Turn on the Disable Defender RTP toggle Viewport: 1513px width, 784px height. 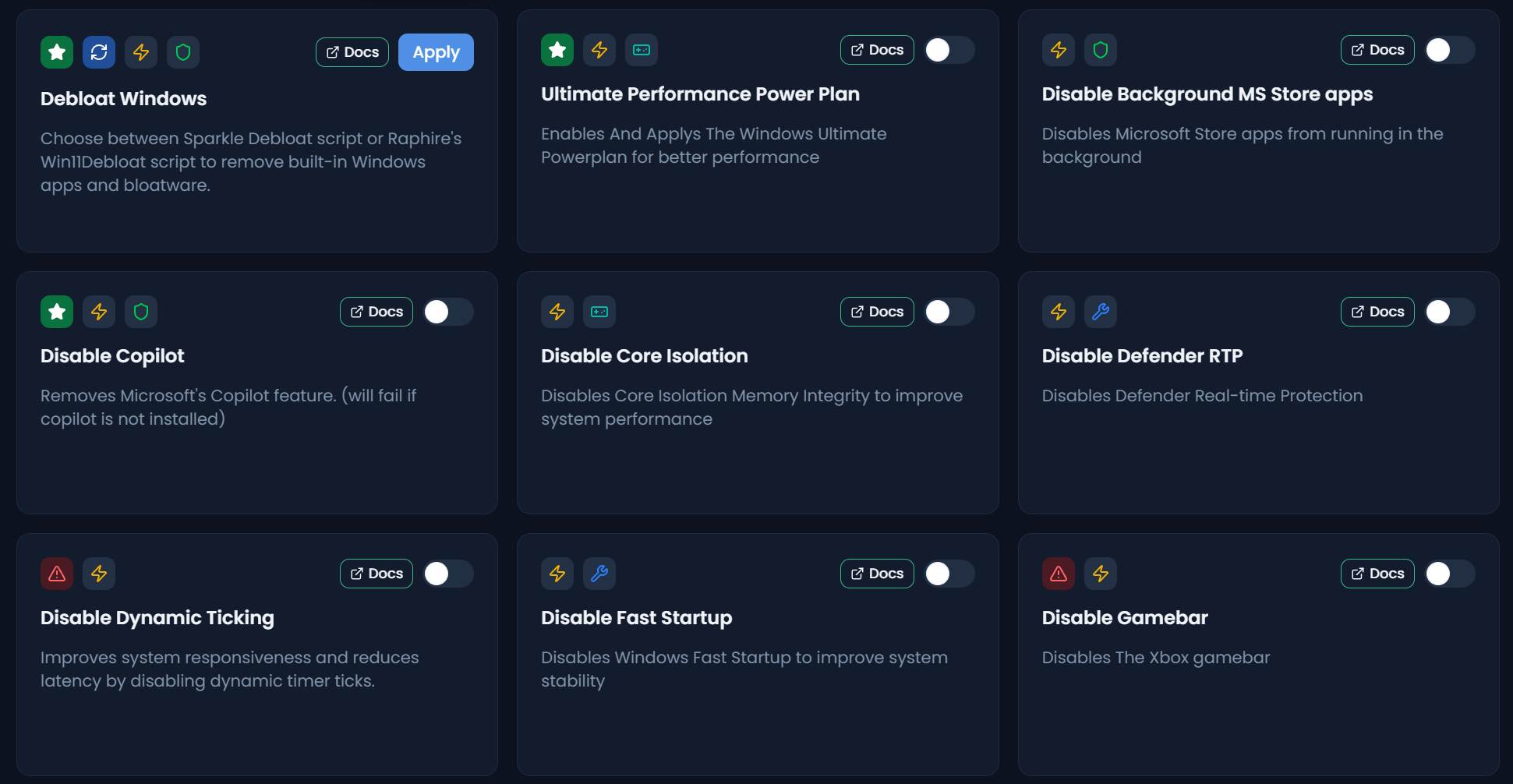pyautogui.click(x=1449, y=312)
